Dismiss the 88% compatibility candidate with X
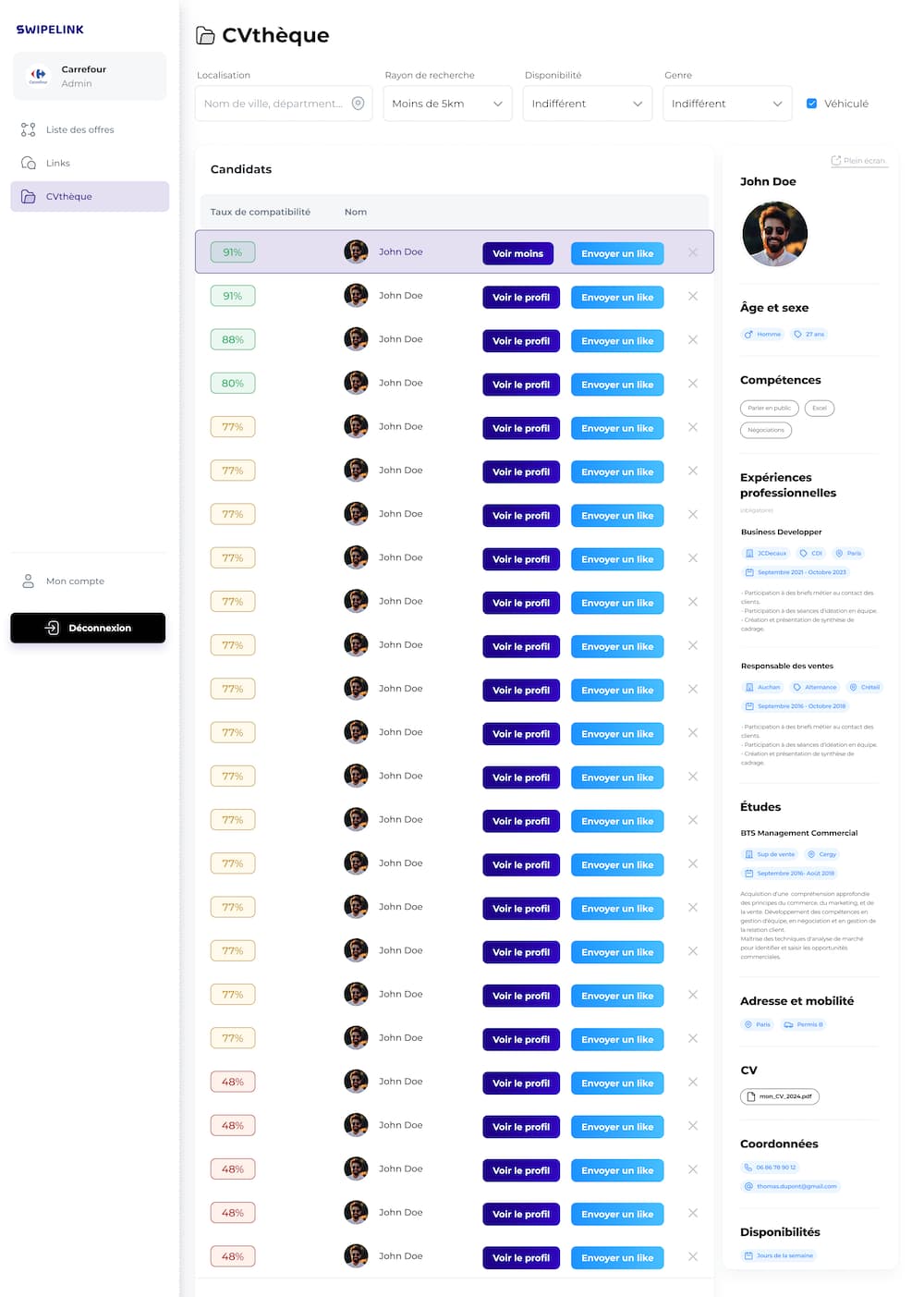Viewport: 924px width, 1297px height. 693,340
